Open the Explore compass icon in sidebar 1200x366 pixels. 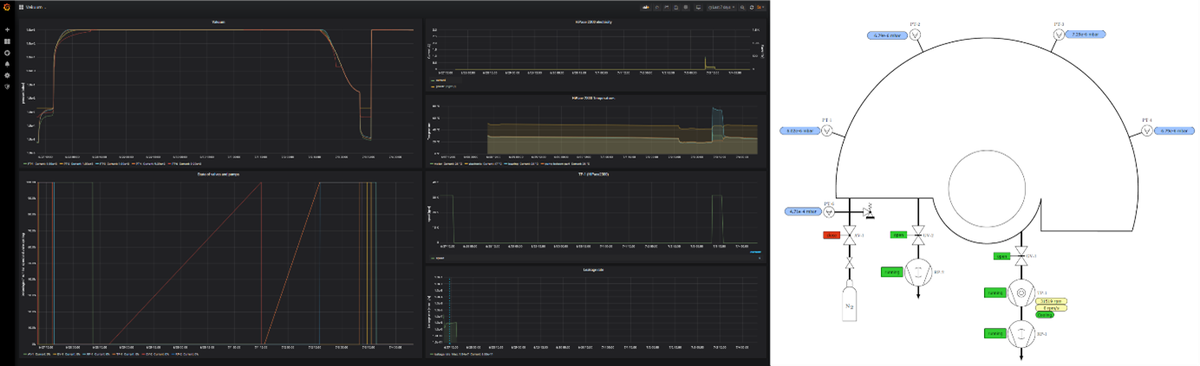7,52
